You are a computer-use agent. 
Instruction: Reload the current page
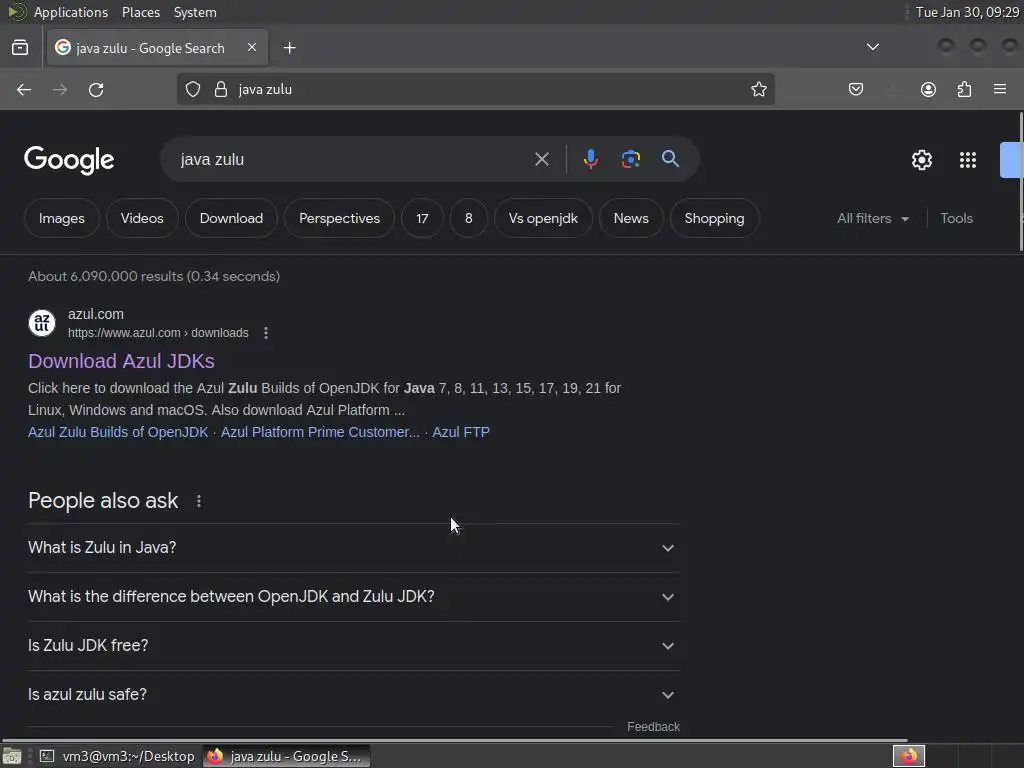96,89
